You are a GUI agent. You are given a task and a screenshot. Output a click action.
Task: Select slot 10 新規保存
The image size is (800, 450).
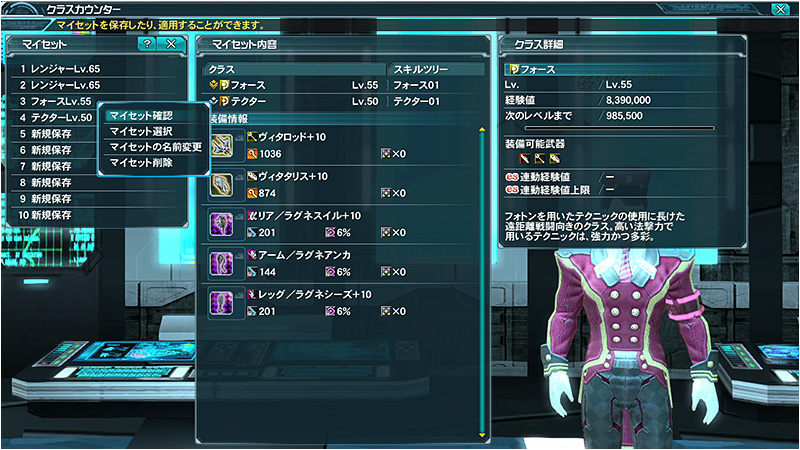click(97, 215)
